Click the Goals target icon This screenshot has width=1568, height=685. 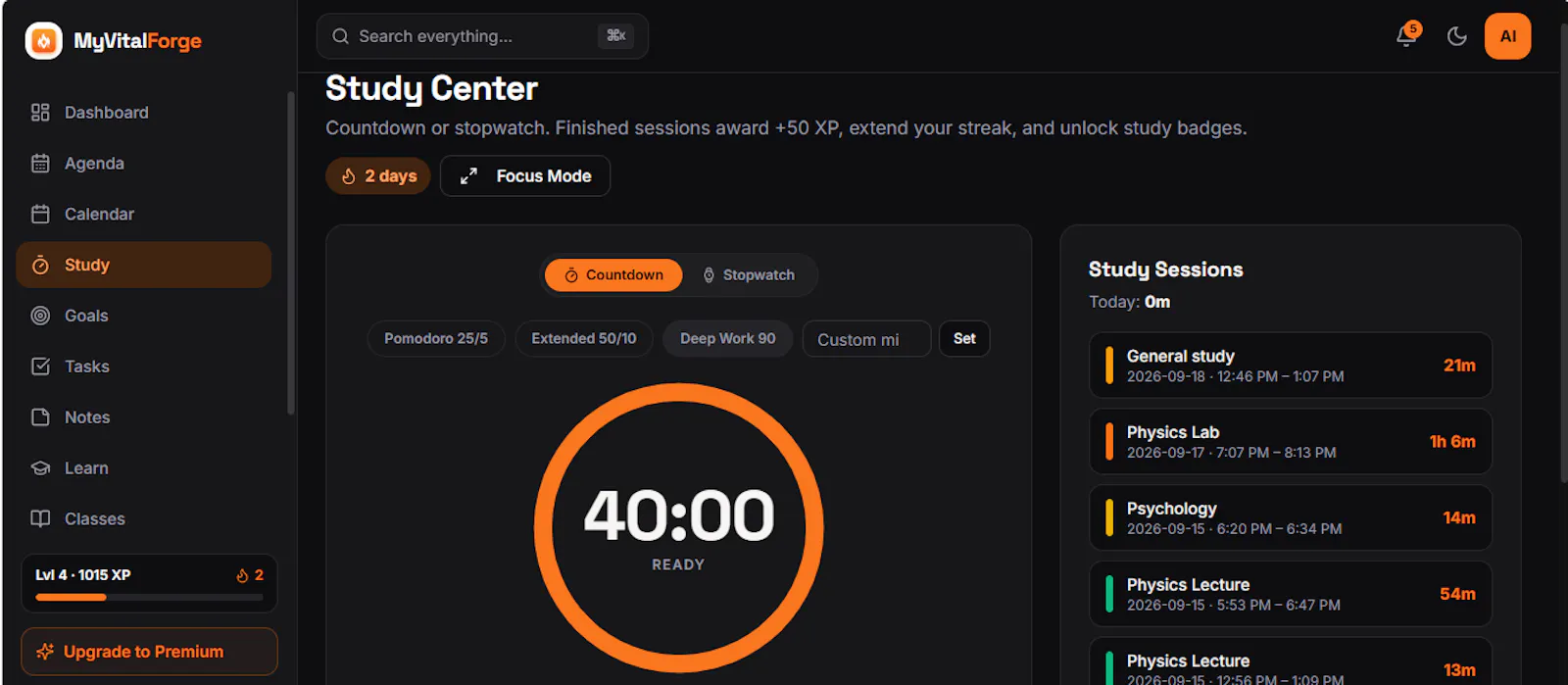point(40,316)
